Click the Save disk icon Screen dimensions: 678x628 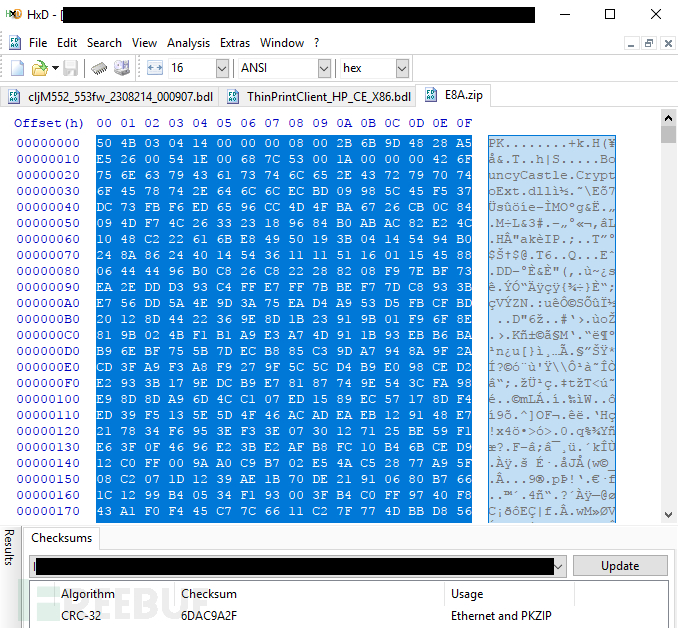[x=71, y=68]
